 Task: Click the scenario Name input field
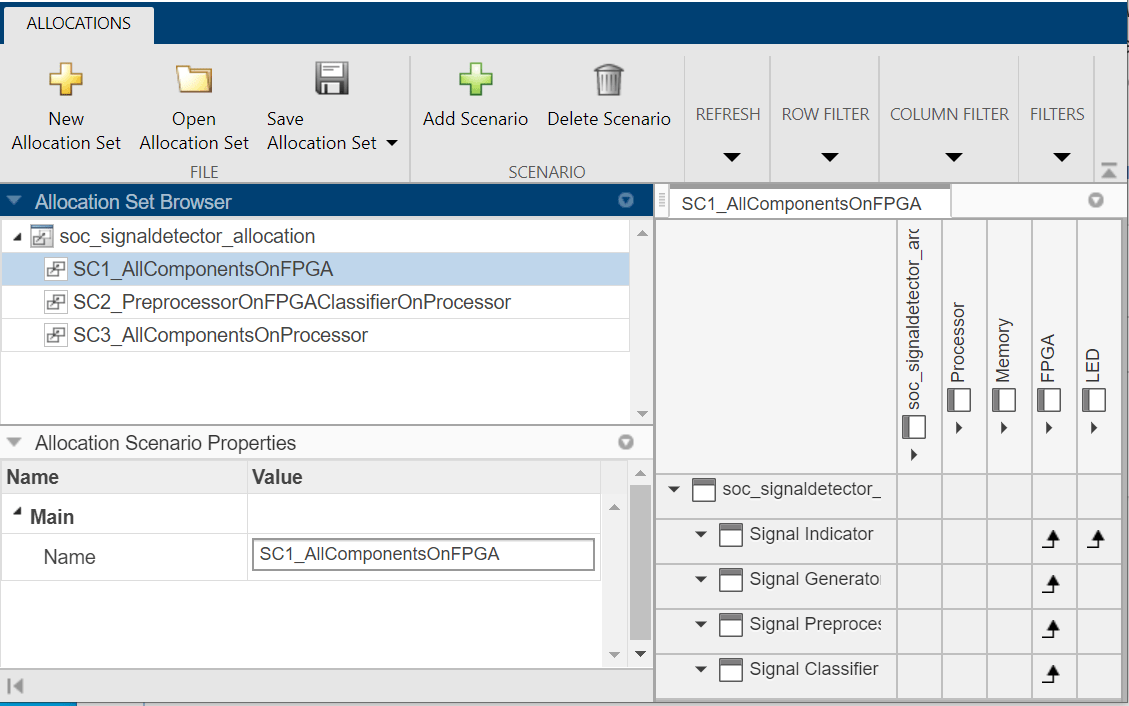(423, 555)
